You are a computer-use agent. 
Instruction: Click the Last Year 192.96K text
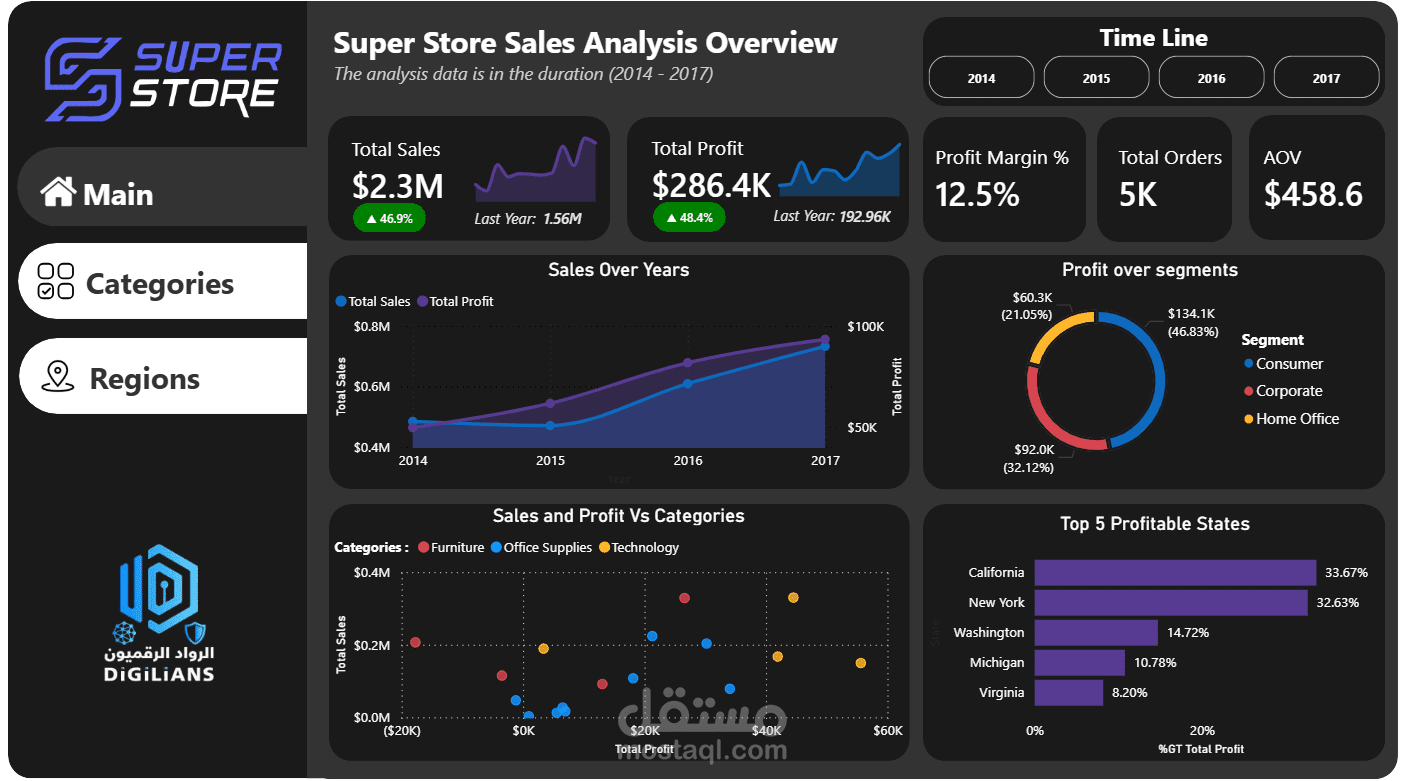[832, 216]
